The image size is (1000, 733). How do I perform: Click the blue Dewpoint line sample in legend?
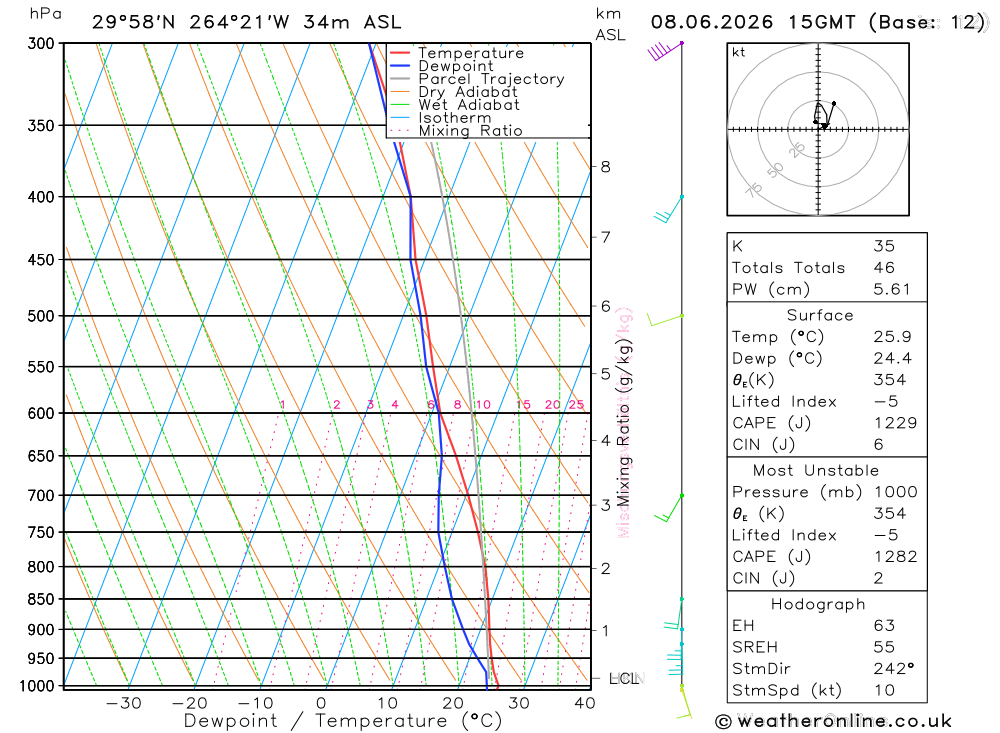coord(400,66)
